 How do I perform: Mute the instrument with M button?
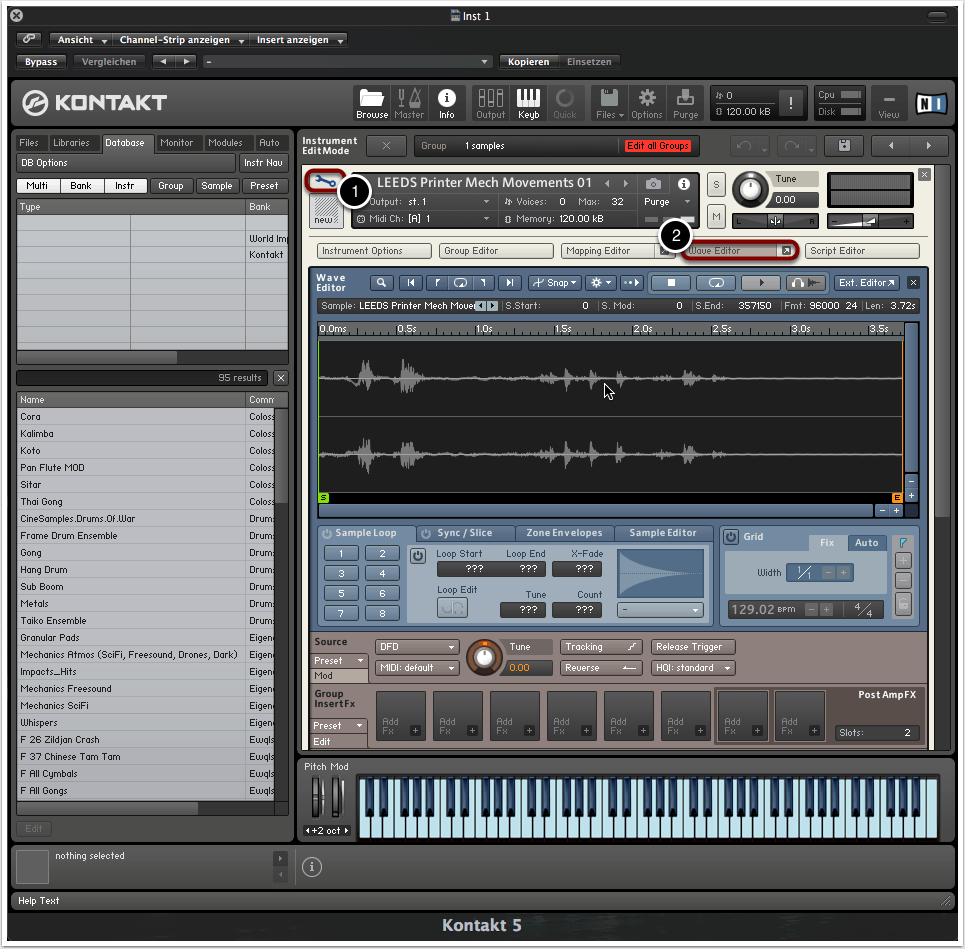pos(716,216)
